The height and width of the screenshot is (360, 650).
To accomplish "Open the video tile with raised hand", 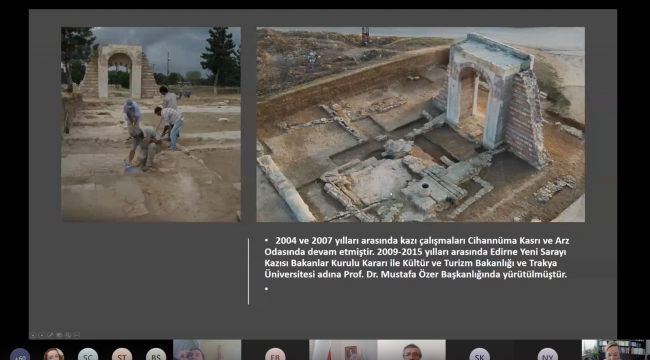I will 207,350.
